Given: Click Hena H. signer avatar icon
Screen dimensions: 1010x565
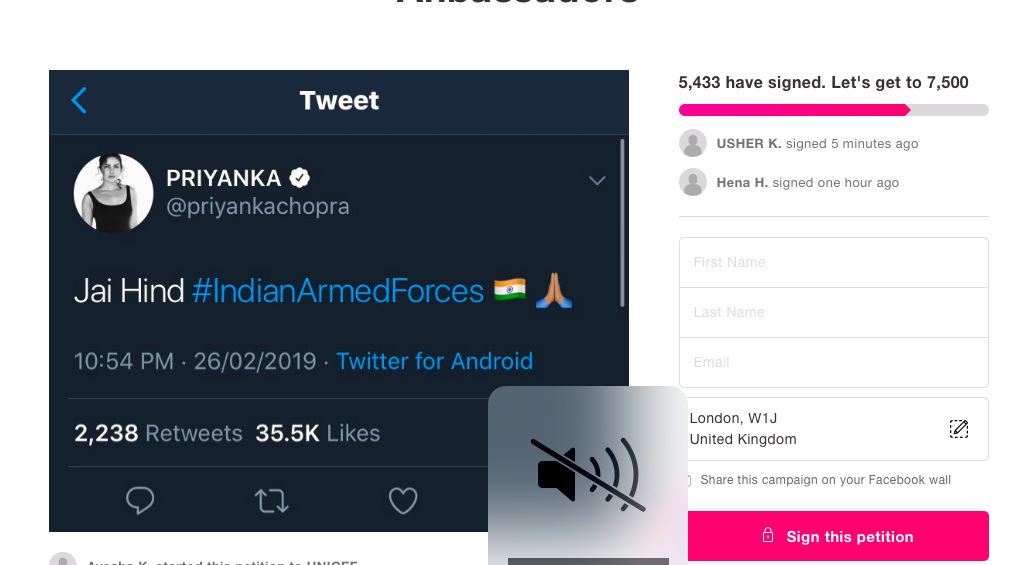Looking at the screenshot, I should tap(693, 182).
